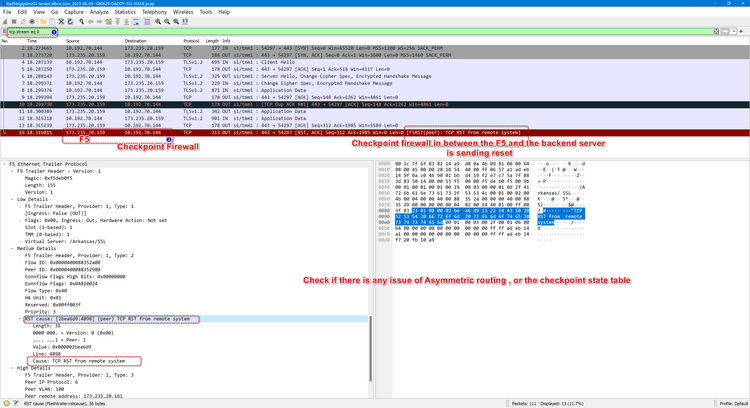Open the Go menu
Screen dimensions: 750x408
point(55,12)
